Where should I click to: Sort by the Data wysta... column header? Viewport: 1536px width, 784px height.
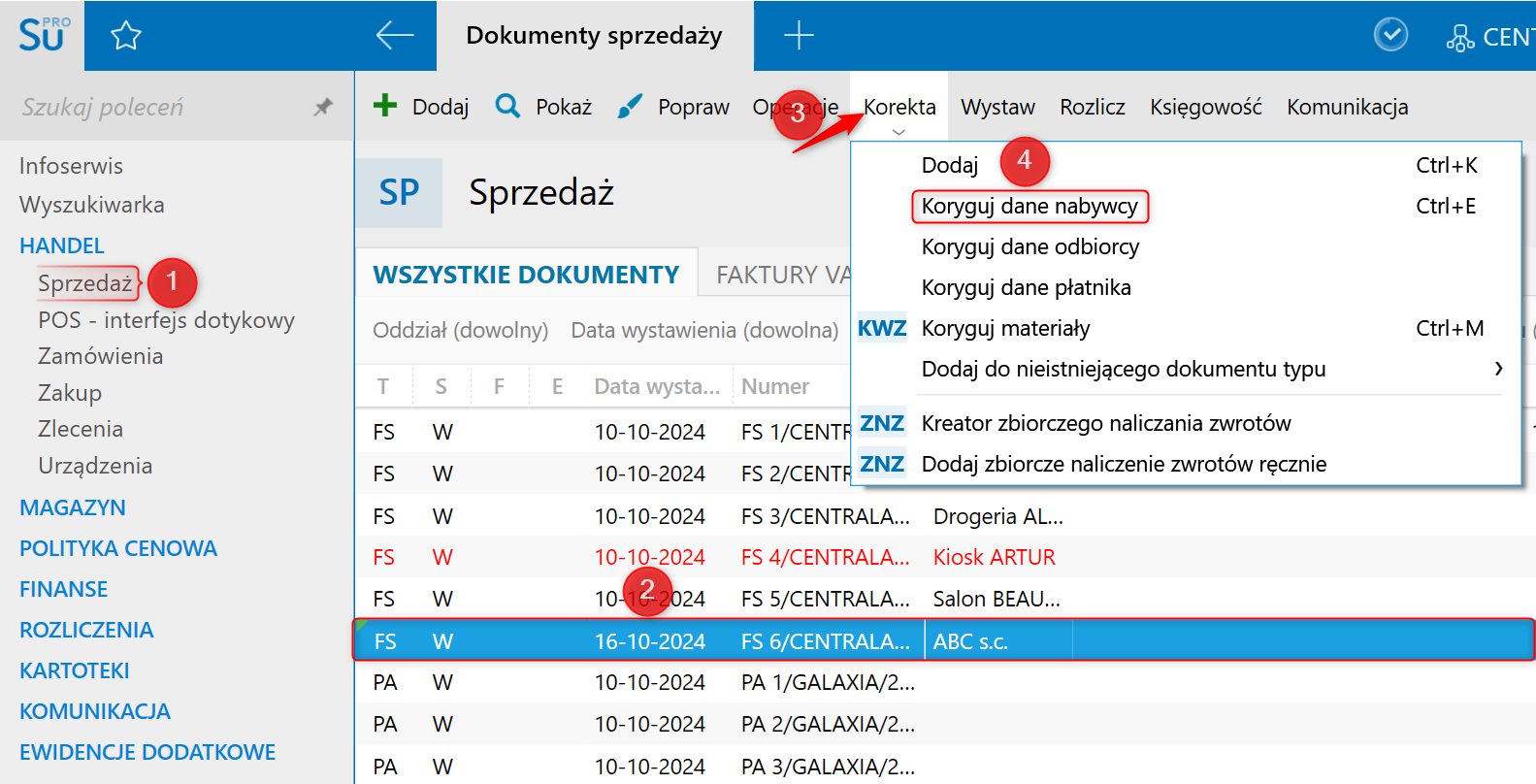pos(658,386)
